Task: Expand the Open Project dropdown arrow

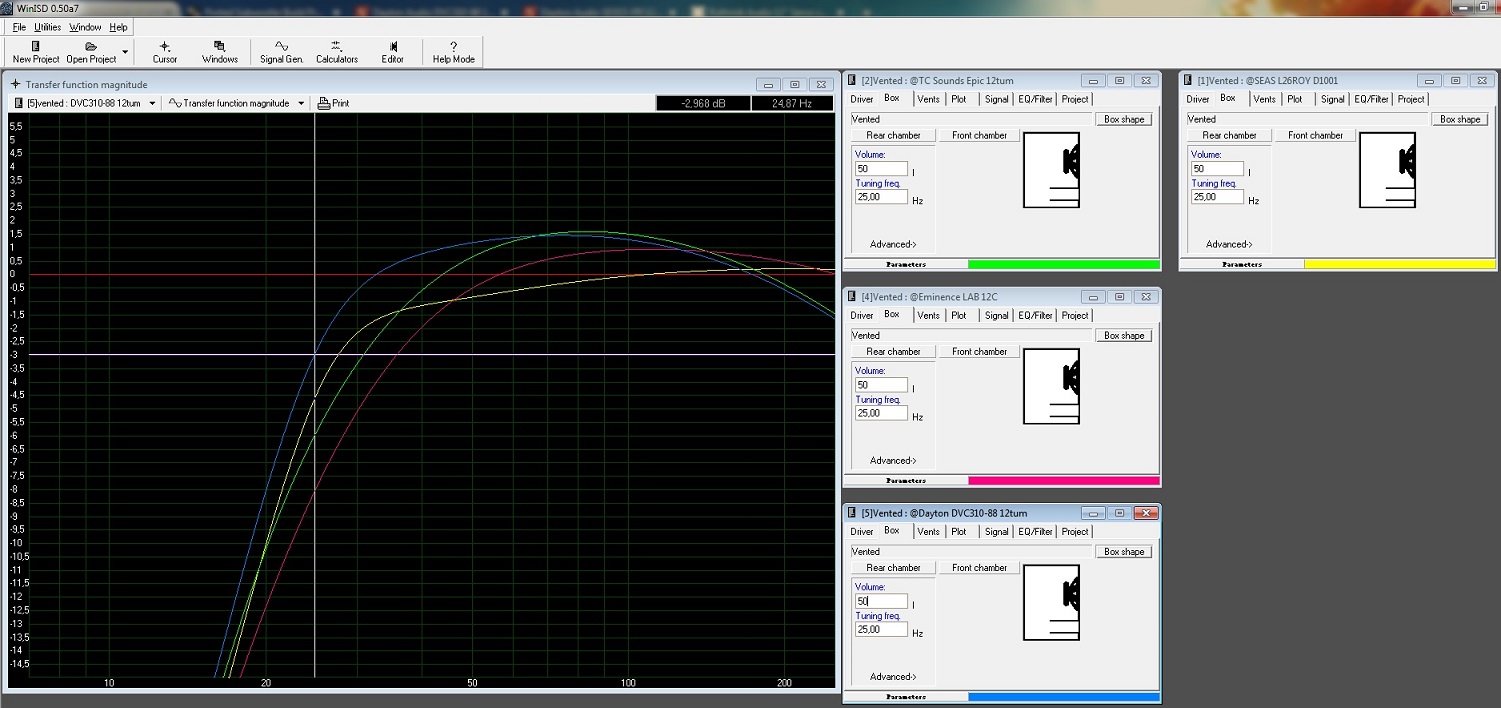Action: (x=125, y=51)
